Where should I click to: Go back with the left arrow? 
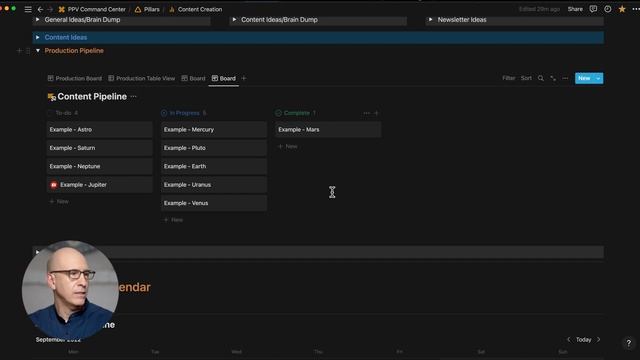point(40,9)
